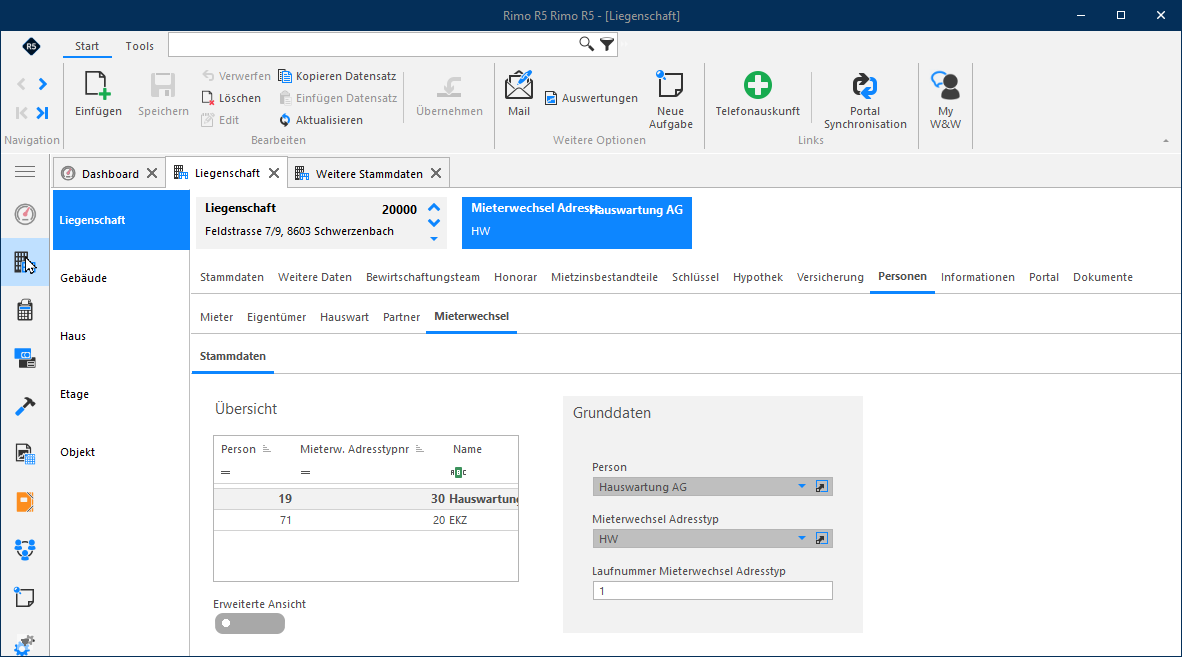
Task: Click Kopieren Datensatz button
Action: 337,76
